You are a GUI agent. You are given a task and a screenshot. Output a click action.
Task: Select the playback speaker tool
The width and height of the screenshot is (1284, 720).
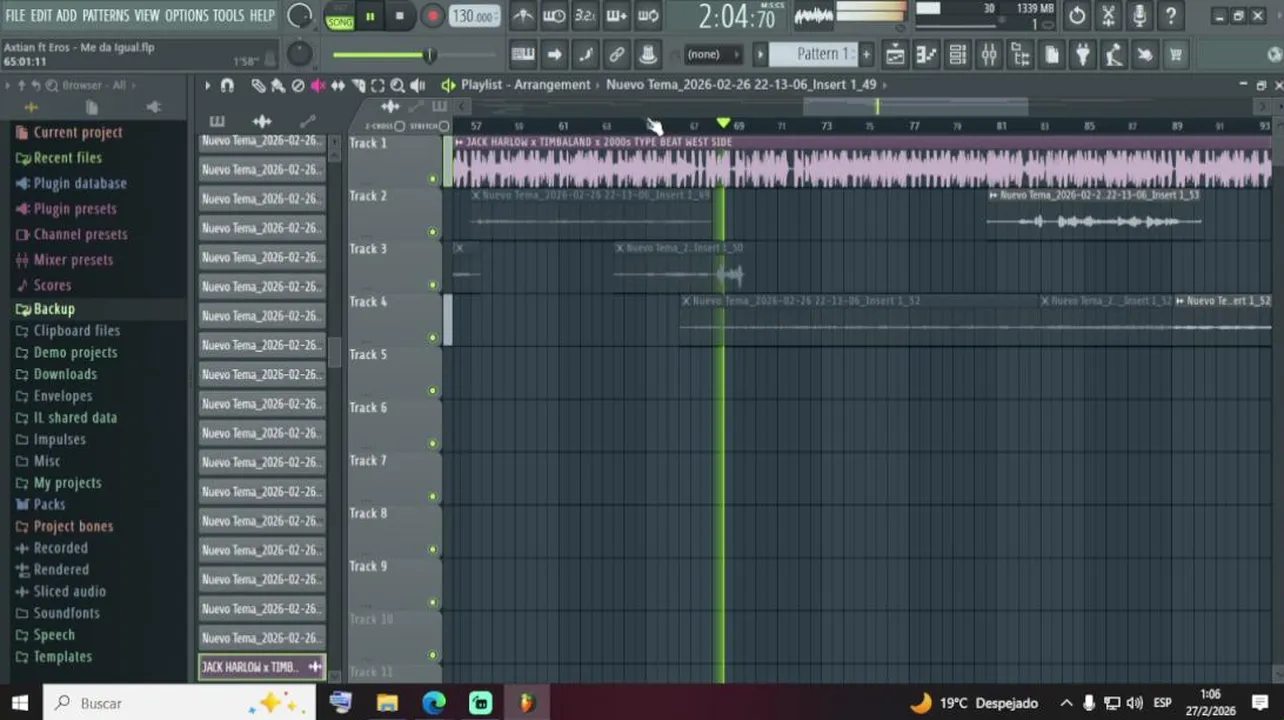[418, 86]
